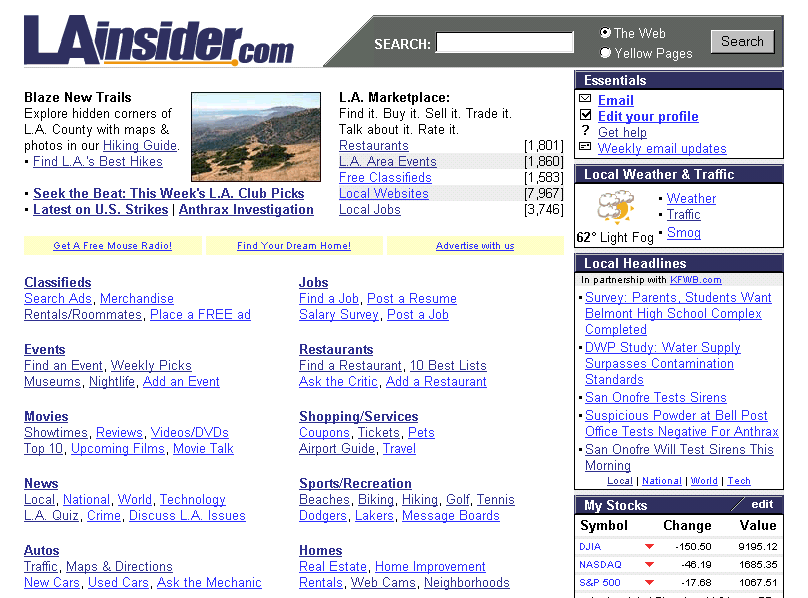The width and height of the screenshot is (808, 598).
Task: Open the edit link in My Stocks
Action: click(x=762, y=505)
